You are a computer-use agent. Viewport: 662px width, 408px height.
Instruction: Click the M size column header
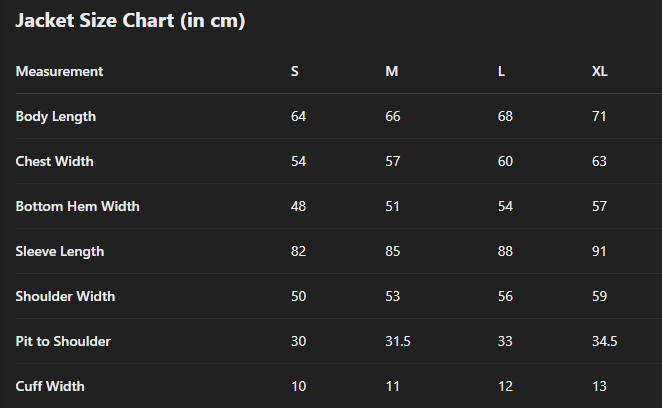click(x=392, y=71)
